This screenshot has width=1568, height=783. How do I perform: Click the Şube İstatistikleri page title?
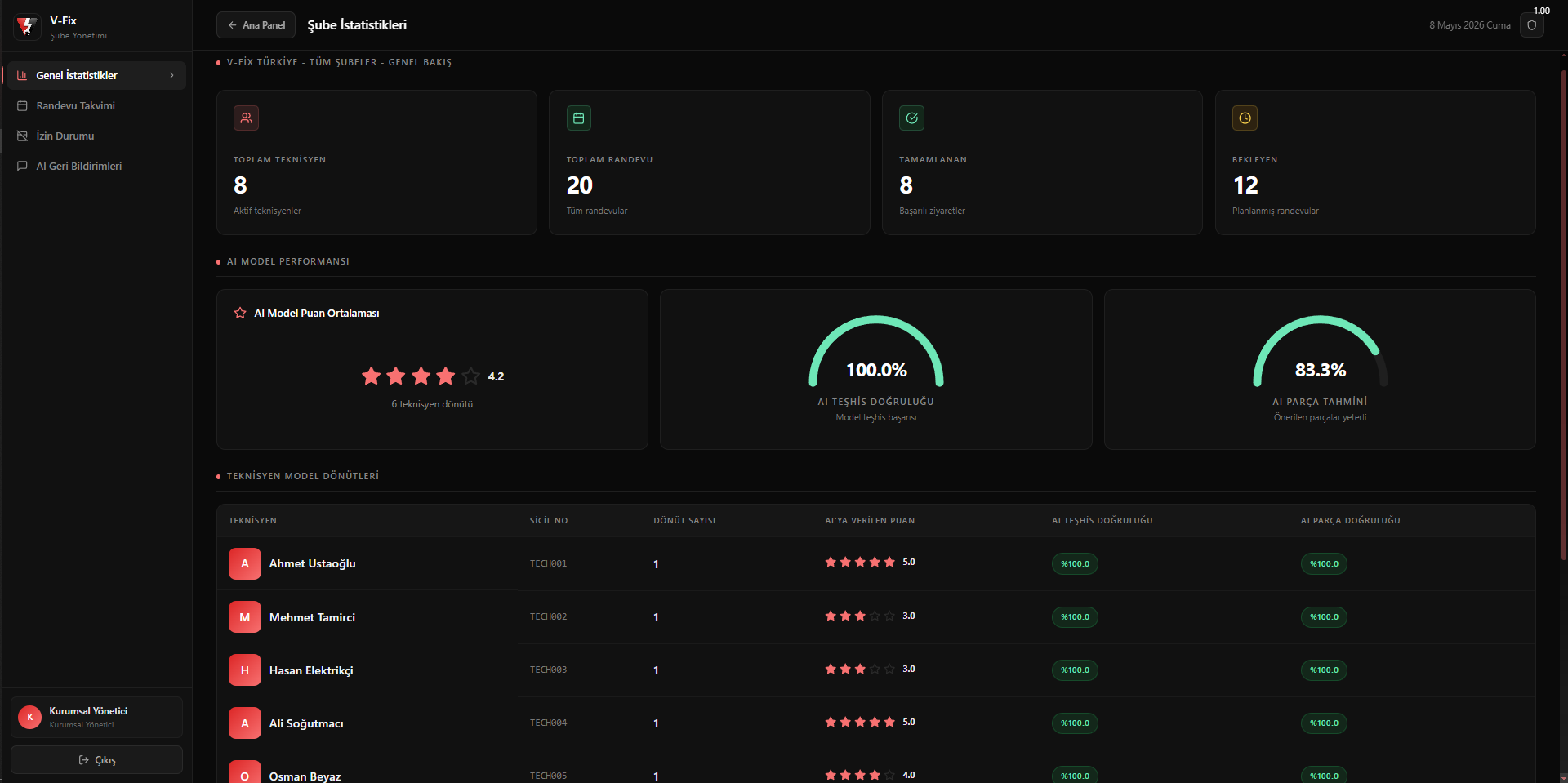[x=357, y=25]
